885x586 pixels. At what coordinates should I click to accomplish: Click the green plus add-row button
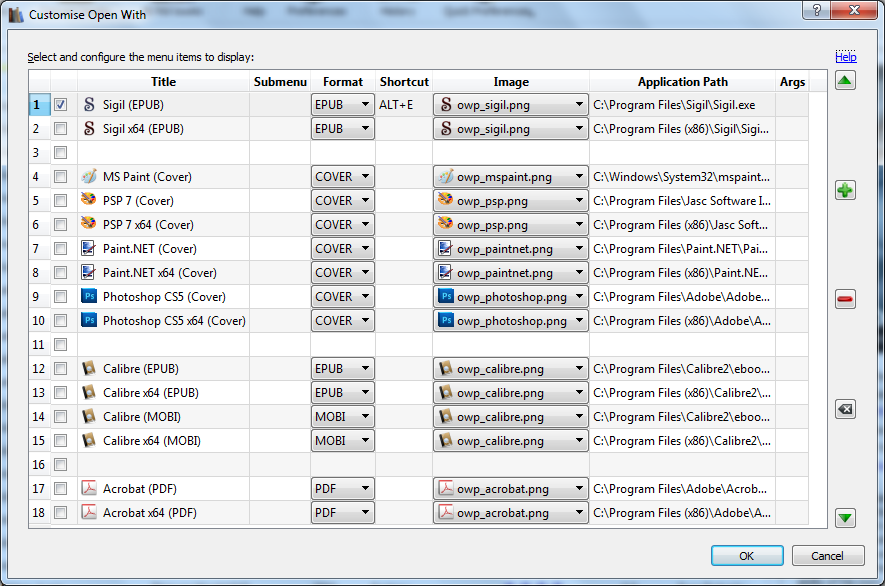tap(845, 190)
